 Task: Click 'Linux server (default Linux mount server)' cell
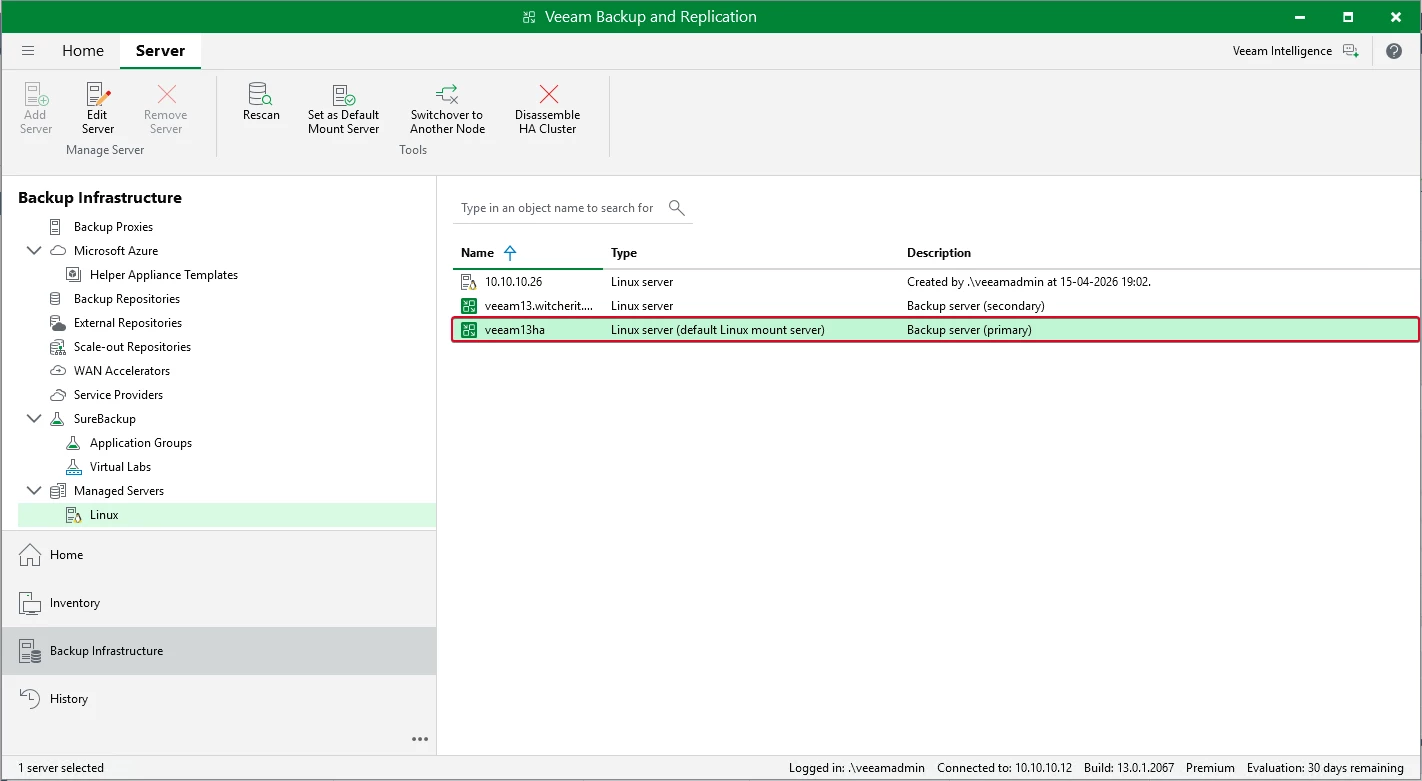pyautogui.click(x=718, y=330)
